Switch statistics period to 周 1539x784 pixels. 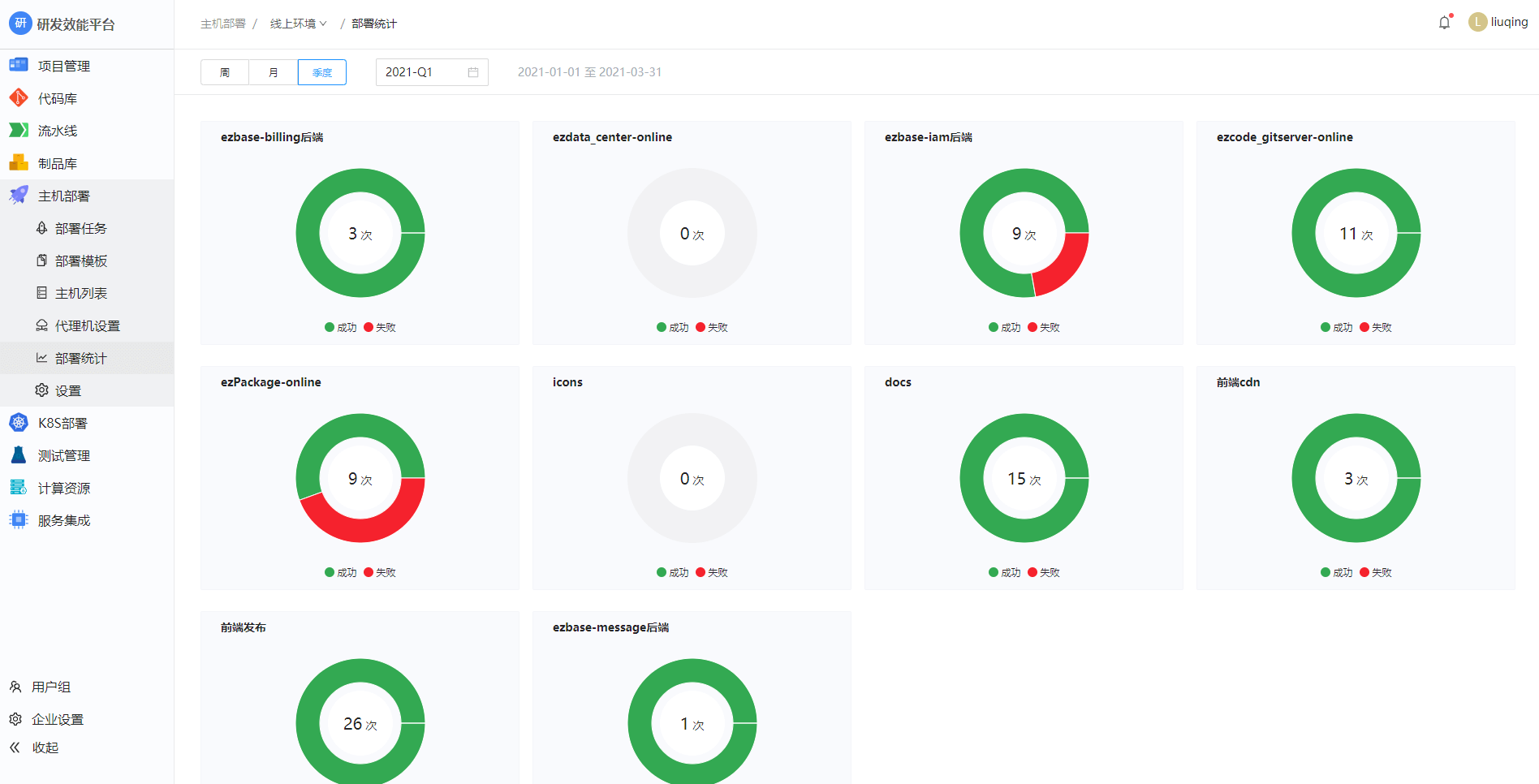[x=225, y=72]
